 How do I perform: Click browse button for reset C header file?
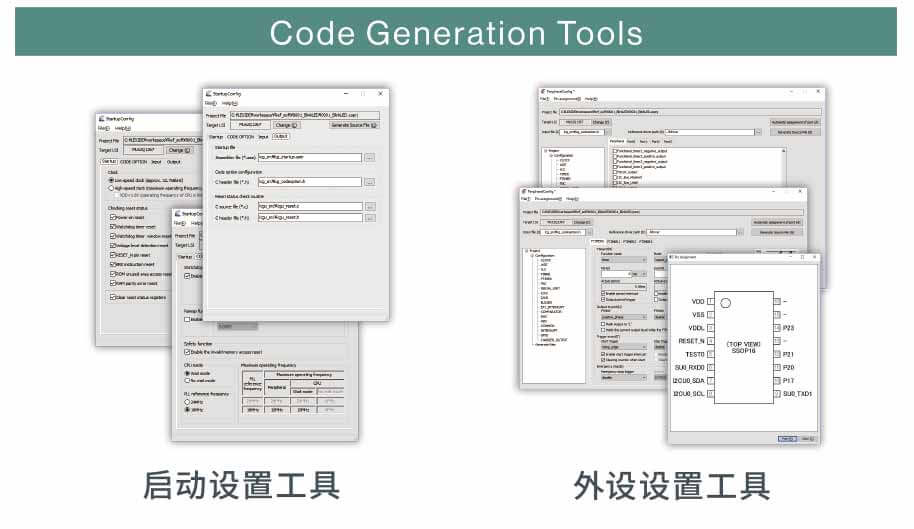tap(369, 217)
